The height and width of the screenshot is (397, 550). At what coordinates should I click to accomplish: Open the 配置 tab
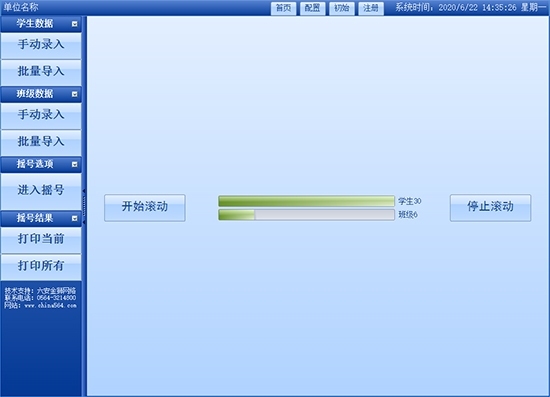pyautogui.click(x=313, y=8)
